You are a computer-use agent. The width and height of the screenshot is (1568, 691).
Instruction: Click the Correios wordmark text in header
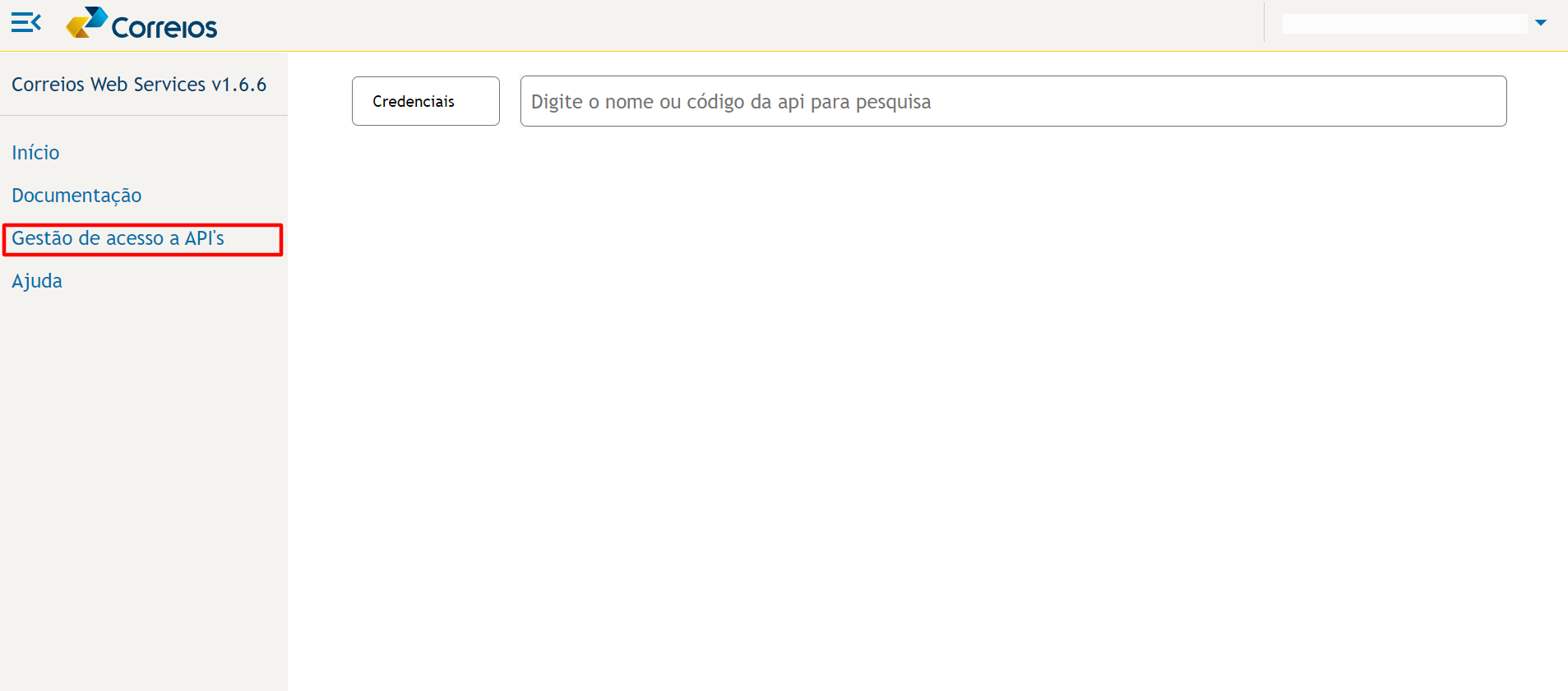pos(164,27)
